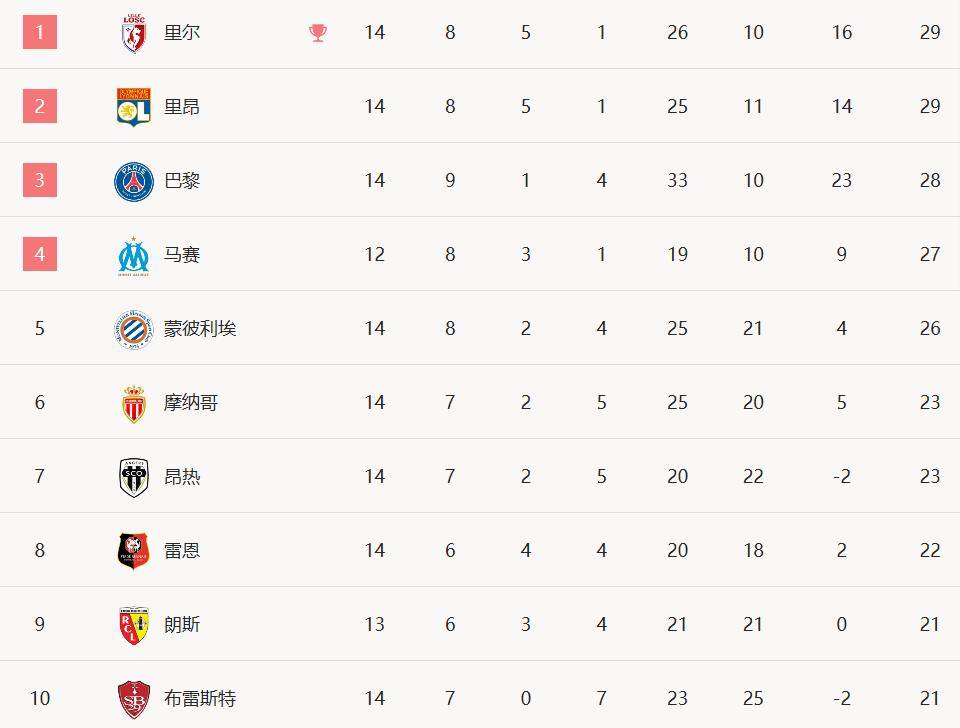This screenshot has width=960, height=728.
Task: Click the AS Monaco crown crest
Action: [x=133, y=404]
